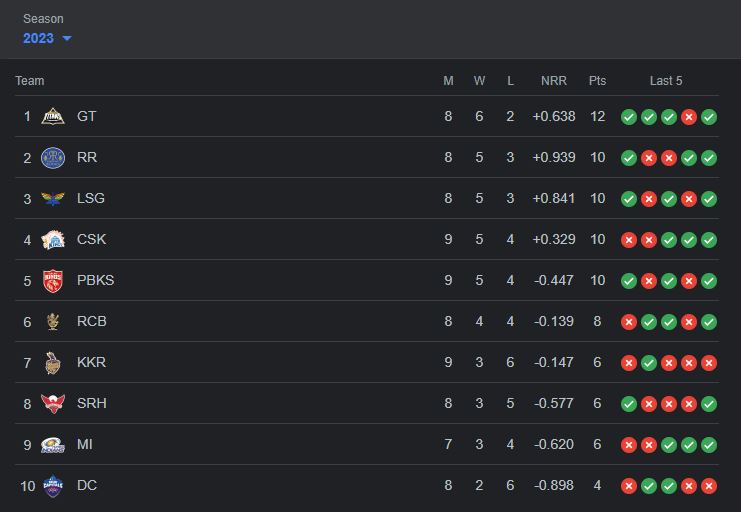The image size is (741, 512).
Task: Click the Last 5 column header
Action: pos(666,81)
